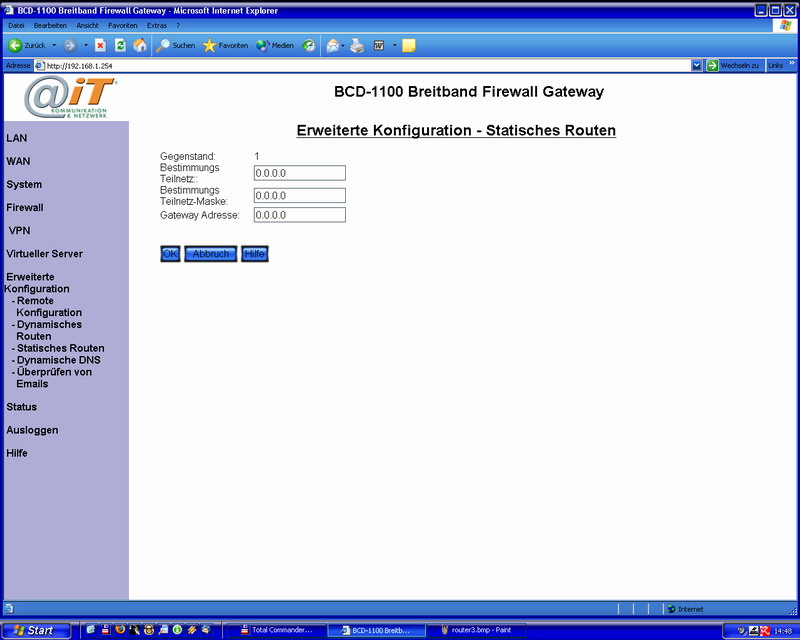Click the green info quick launch icon

[x=178, y=630]
